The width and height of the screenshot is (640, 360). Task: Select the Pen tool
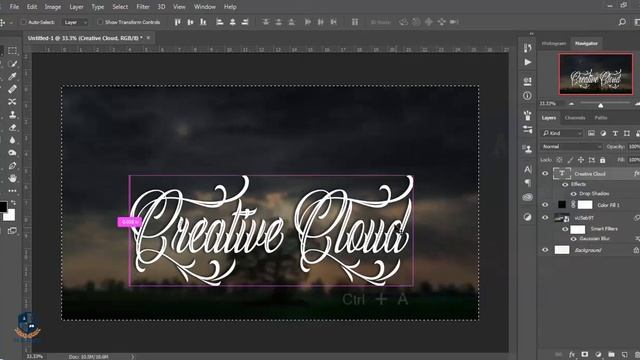click(x=12, y=166)
